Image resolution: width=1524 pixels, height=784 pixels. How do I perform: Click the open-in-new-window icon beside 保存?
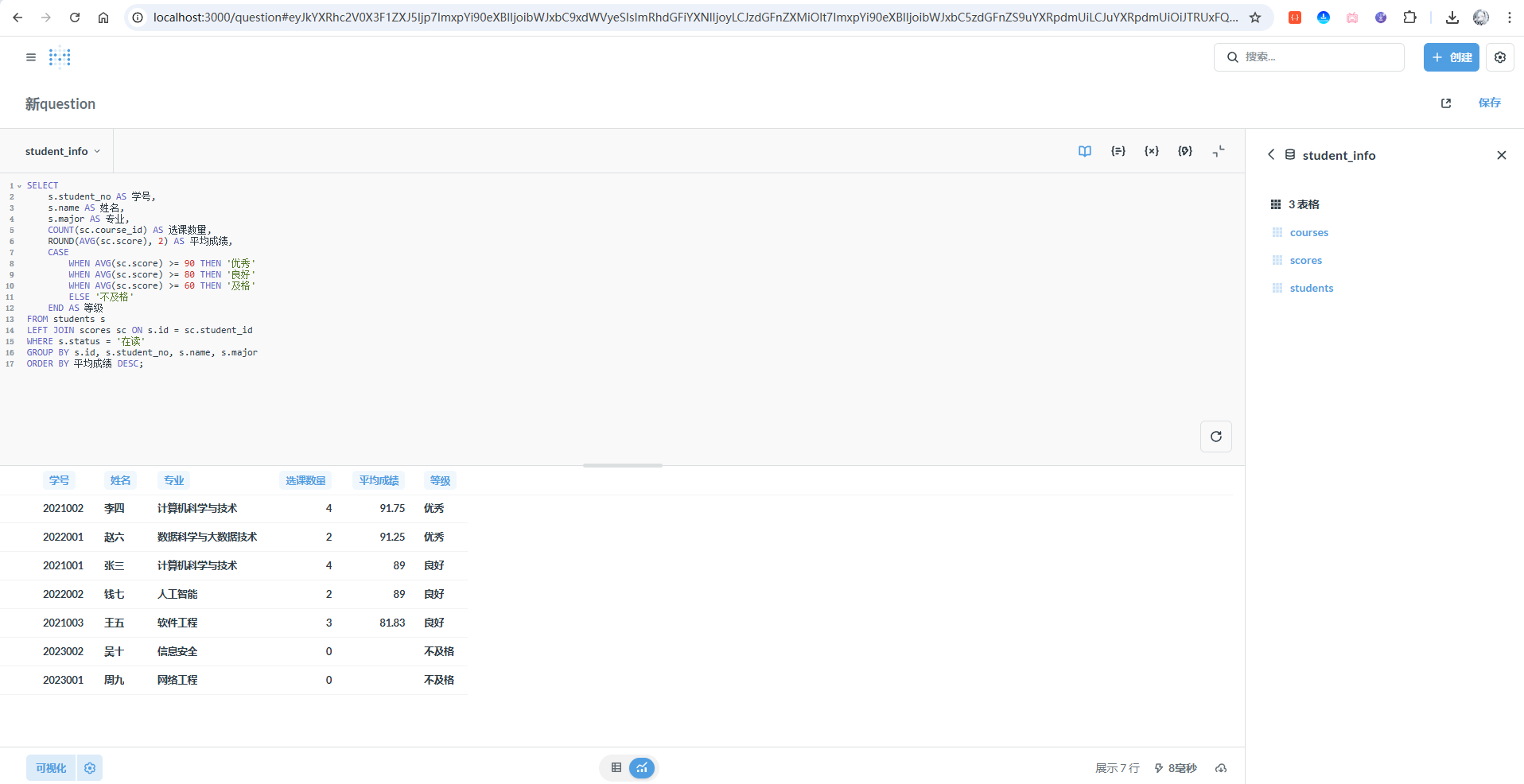click(1445, 103)
